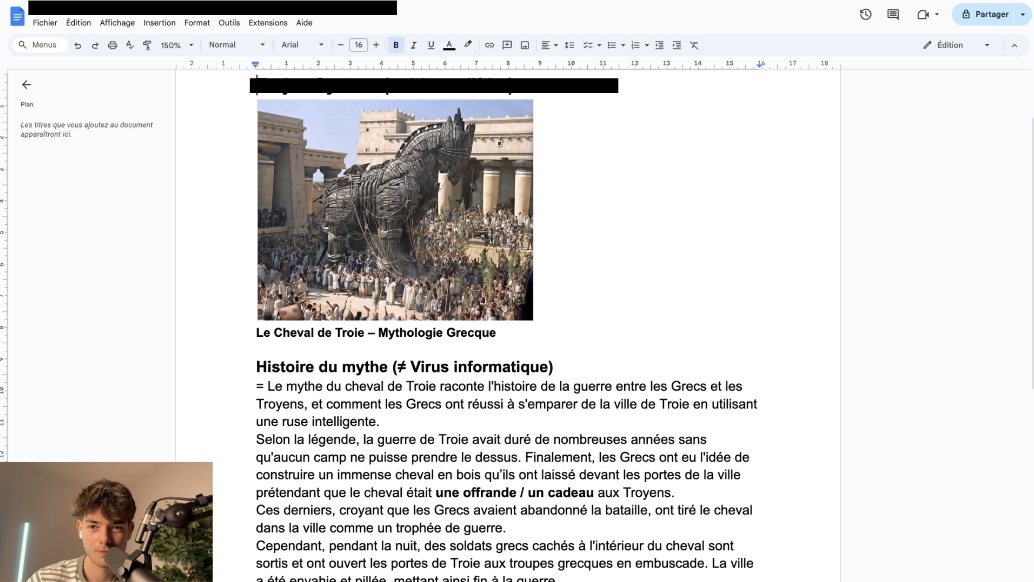Viewport: 1034px width, 582px height.
Task: View the version history clock icon
Action: [865, 15]
